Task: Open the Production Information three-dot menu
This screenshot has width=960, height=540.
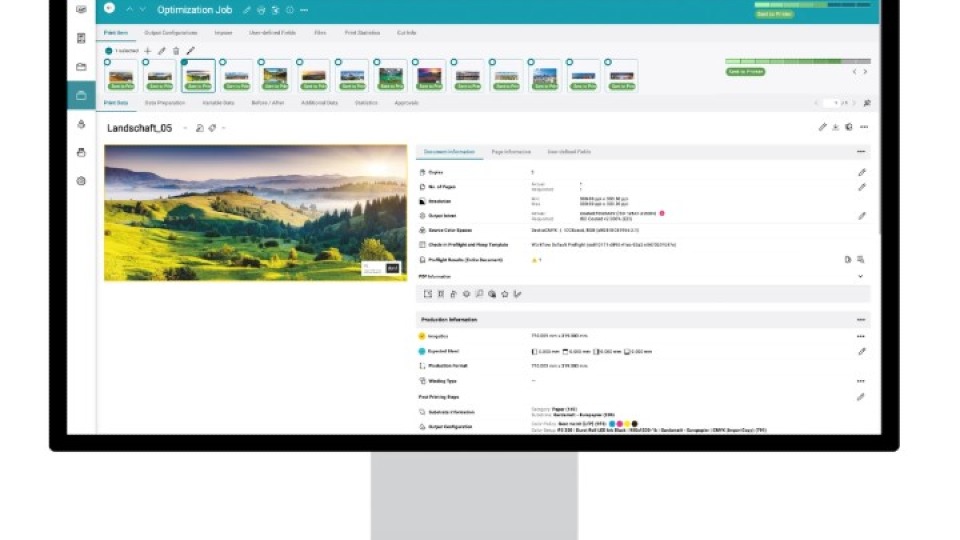Action: (x=861, y=320)
